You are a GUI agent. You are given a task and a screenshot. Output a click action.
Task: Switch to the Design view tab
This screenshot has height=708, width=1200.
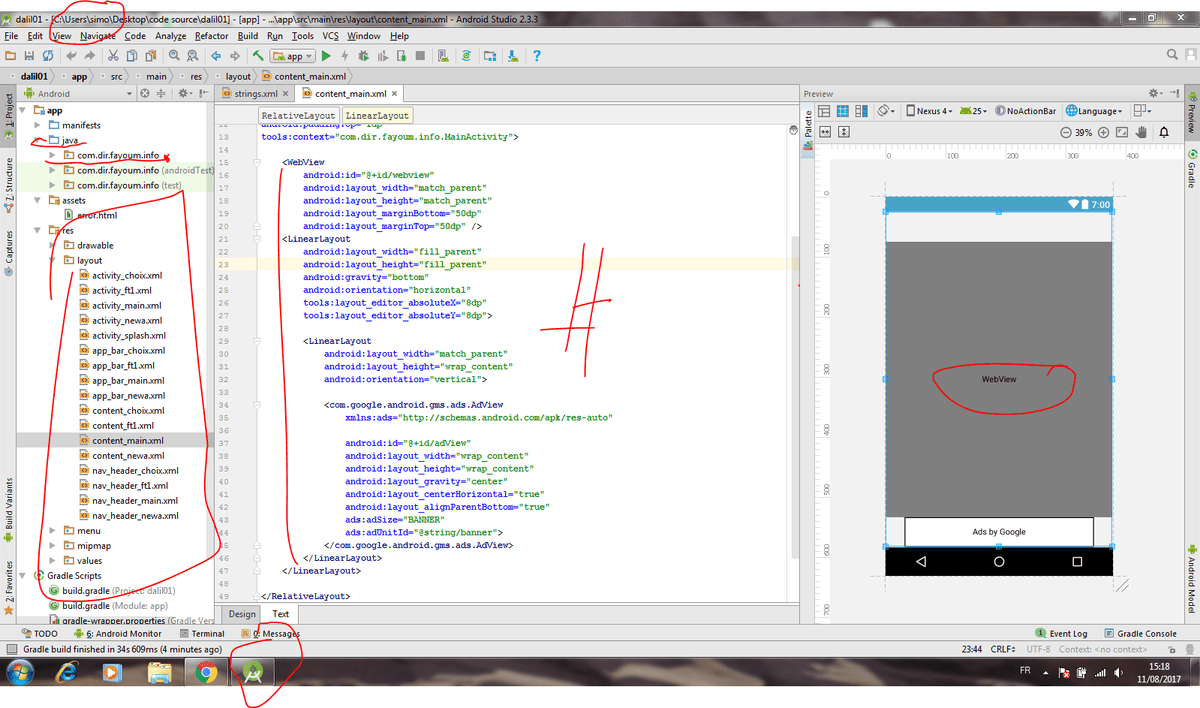tap(242, 614)
